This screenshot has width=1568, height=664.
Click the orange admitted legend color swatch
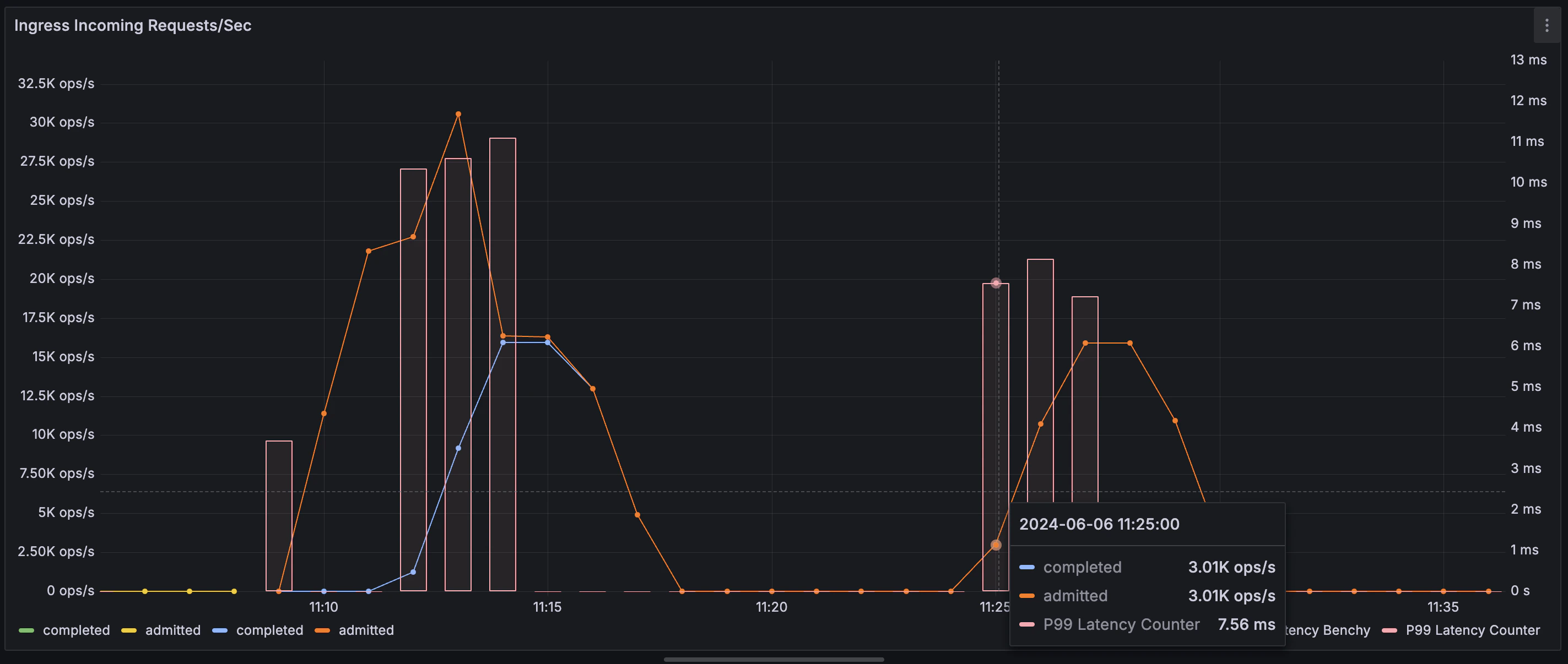point(322,630)
